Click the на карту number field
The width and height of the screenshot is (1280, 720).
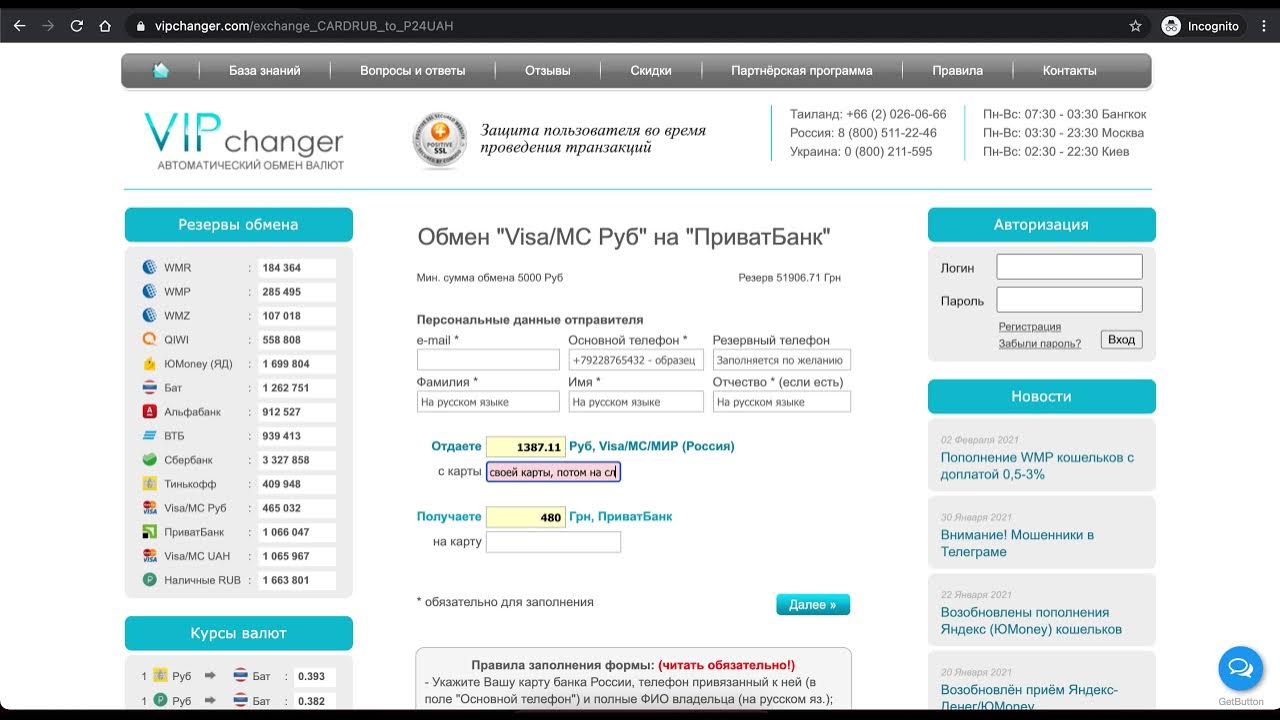553,542
